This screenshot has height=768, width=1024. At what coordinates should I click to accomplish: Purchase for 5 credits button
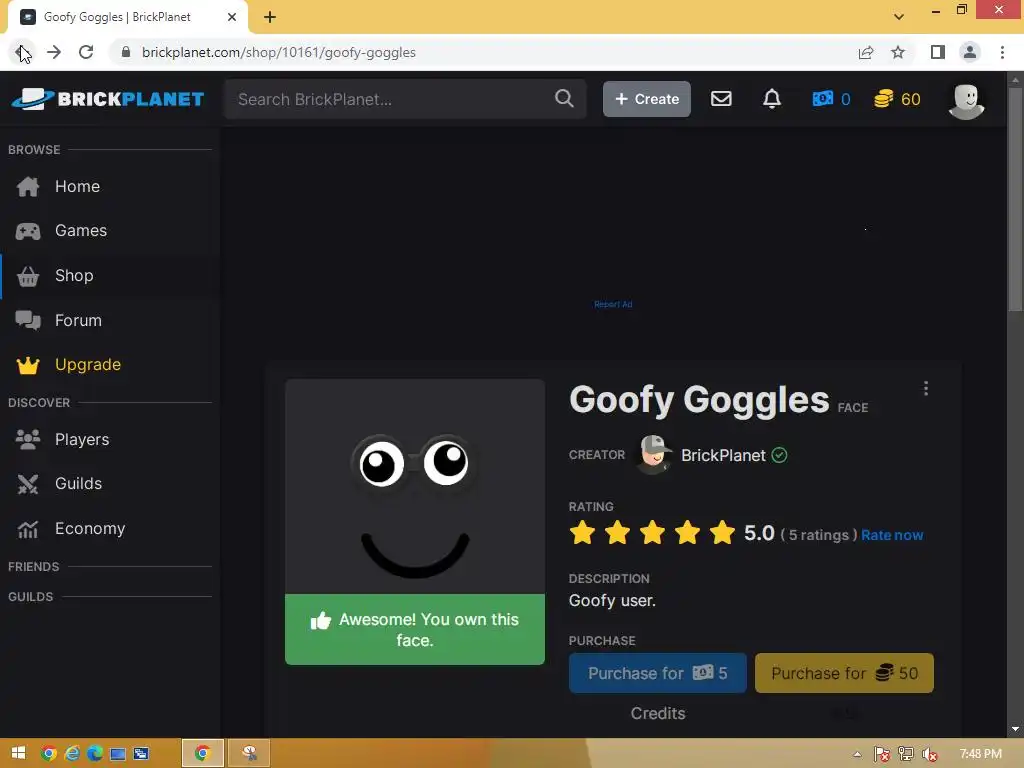pyautogui.click(x=658, y=673)
